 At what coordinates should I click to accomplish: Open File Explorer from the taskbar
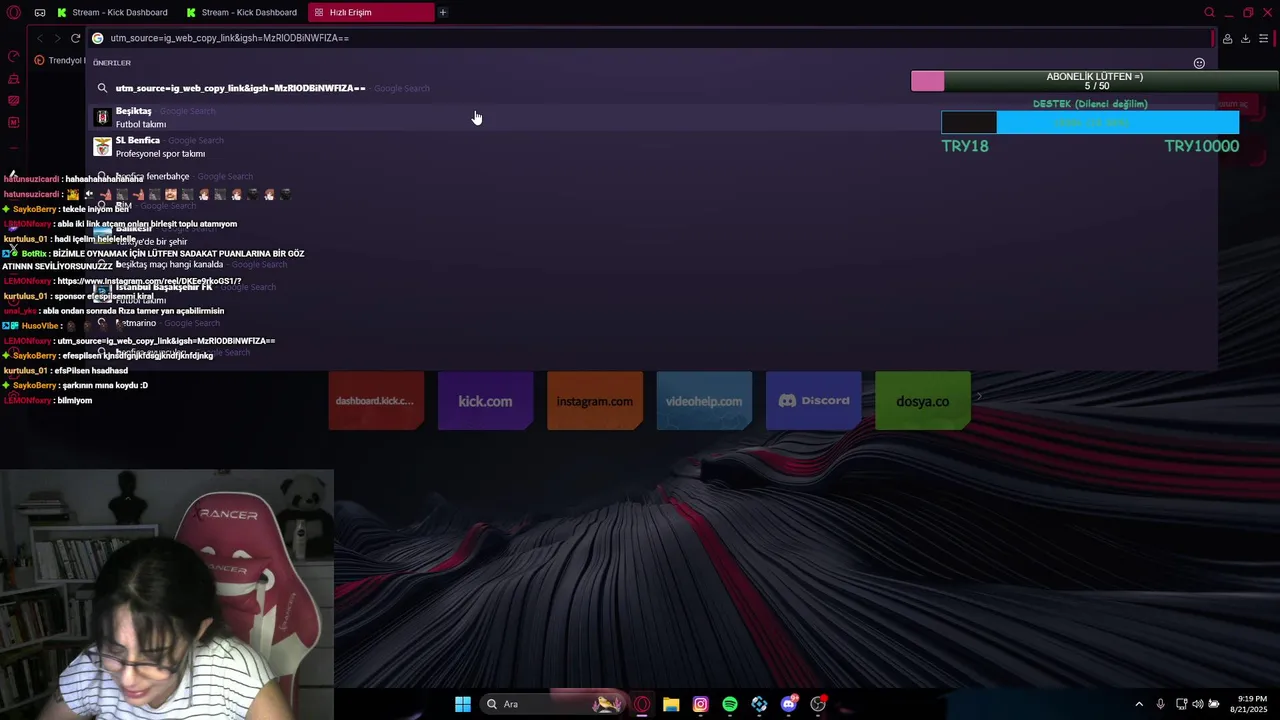[671, 704]
